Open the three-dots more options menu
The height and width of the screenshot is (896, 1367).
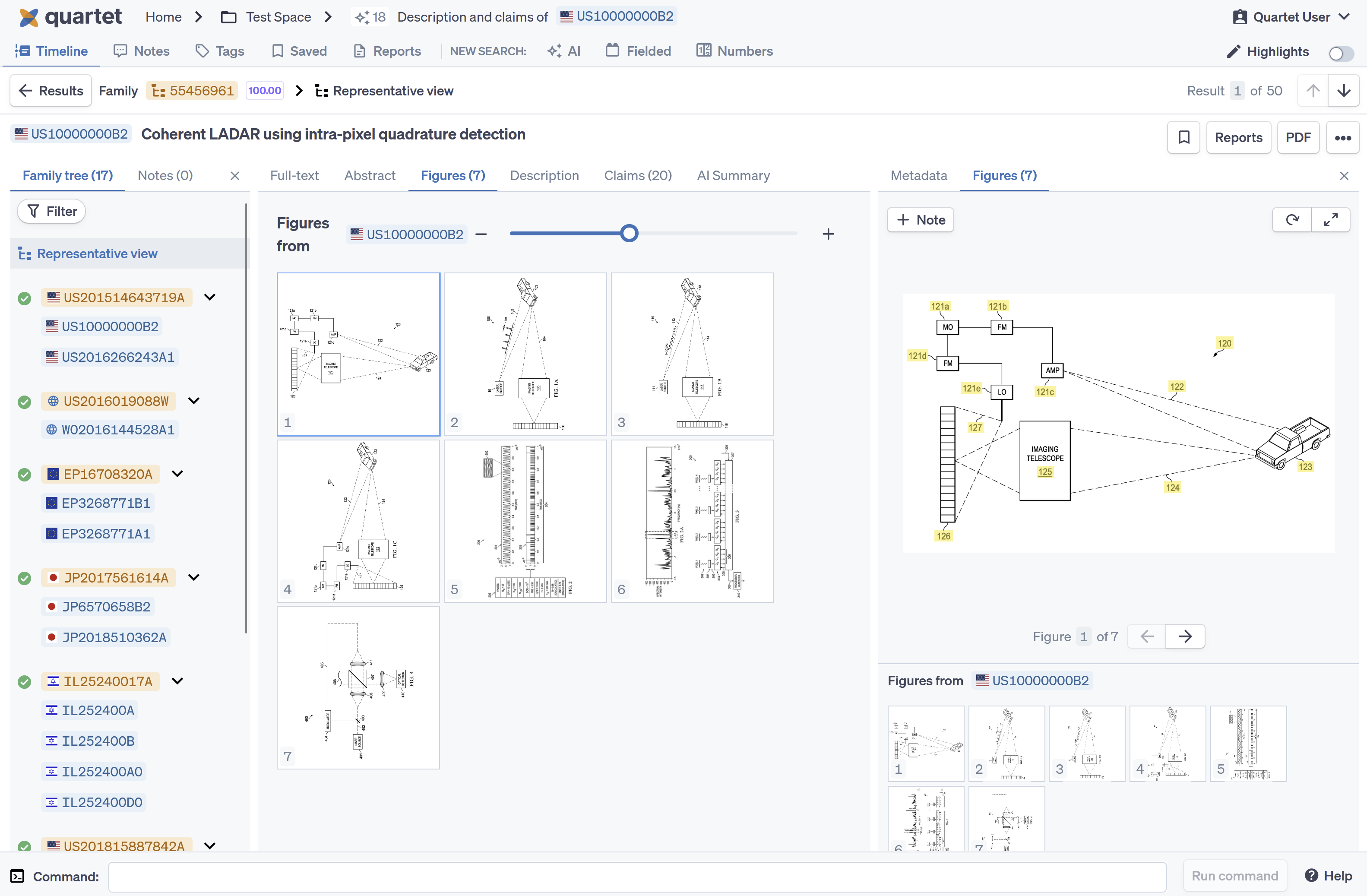pyautogui.click(x=1342, y=137)
